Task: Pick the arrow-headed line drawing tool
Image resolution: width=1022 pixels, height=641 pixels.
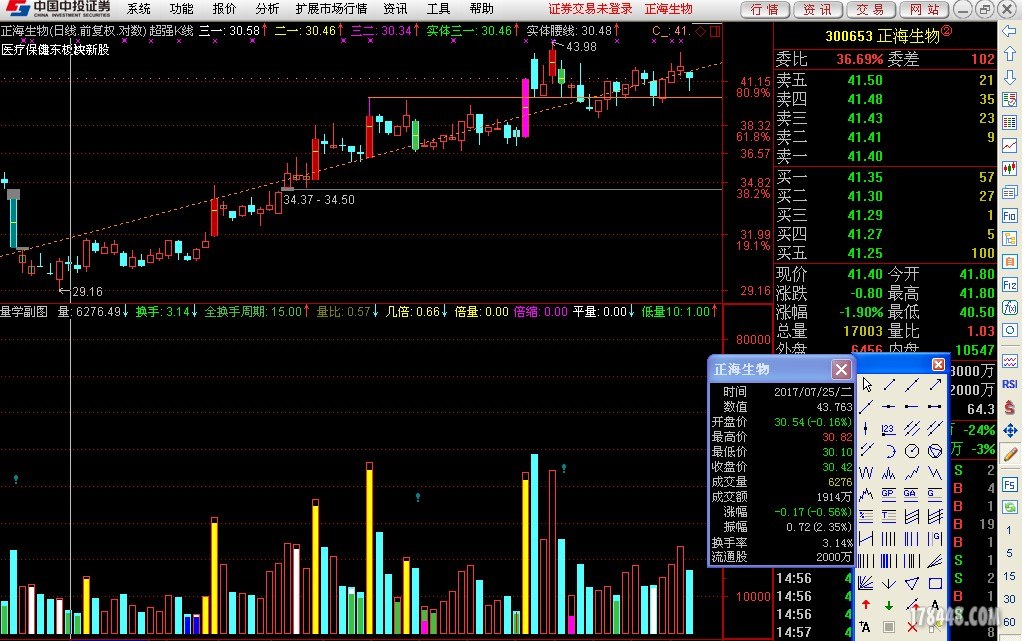Action: [x=935, y=385]
